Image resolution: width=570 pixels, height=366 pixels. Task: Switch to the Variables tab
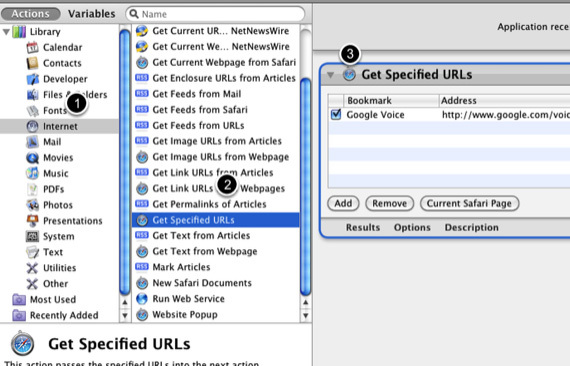(x=92, y=13)
